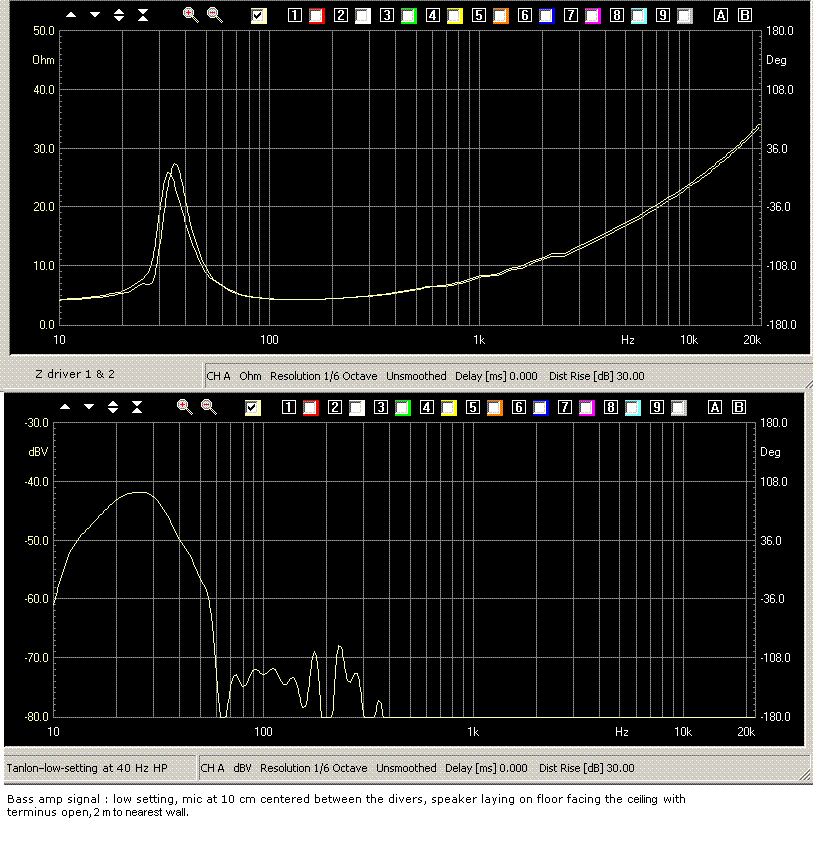Click 'Resolution 1/6 Octave' in top status bar
The height and width of the screenshot is (855, 813).
(x=324, y=376)
